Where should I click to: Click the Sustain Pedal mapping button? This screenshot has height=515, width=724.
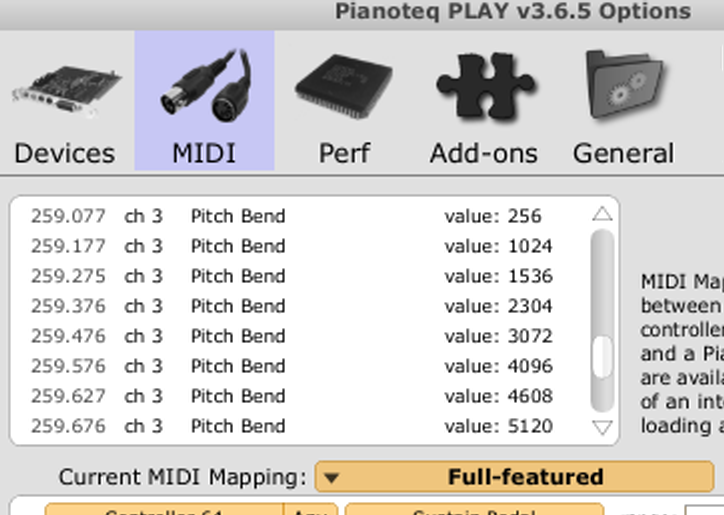474,510
